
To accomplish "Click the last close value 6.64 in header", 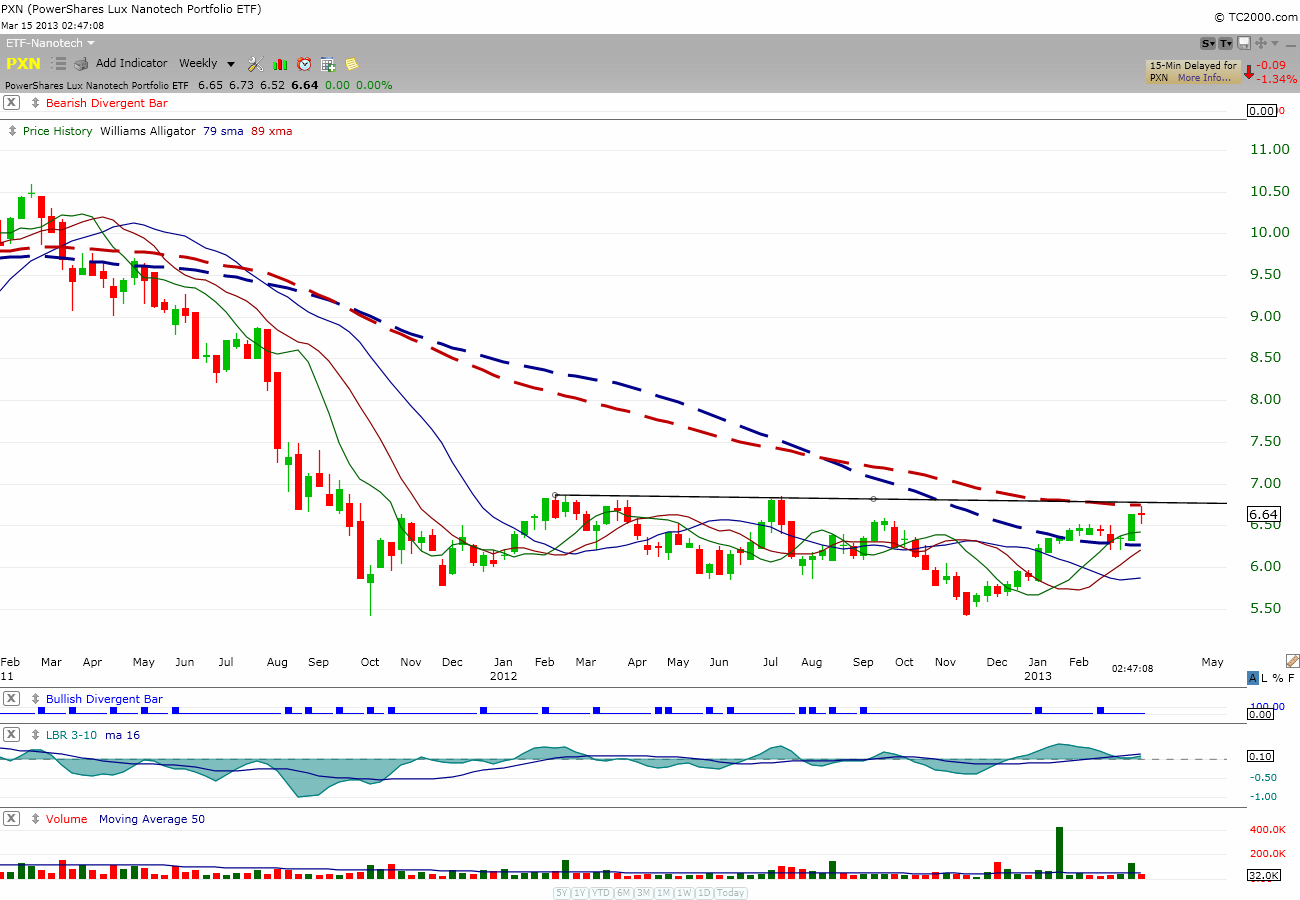I will [304, 85].
